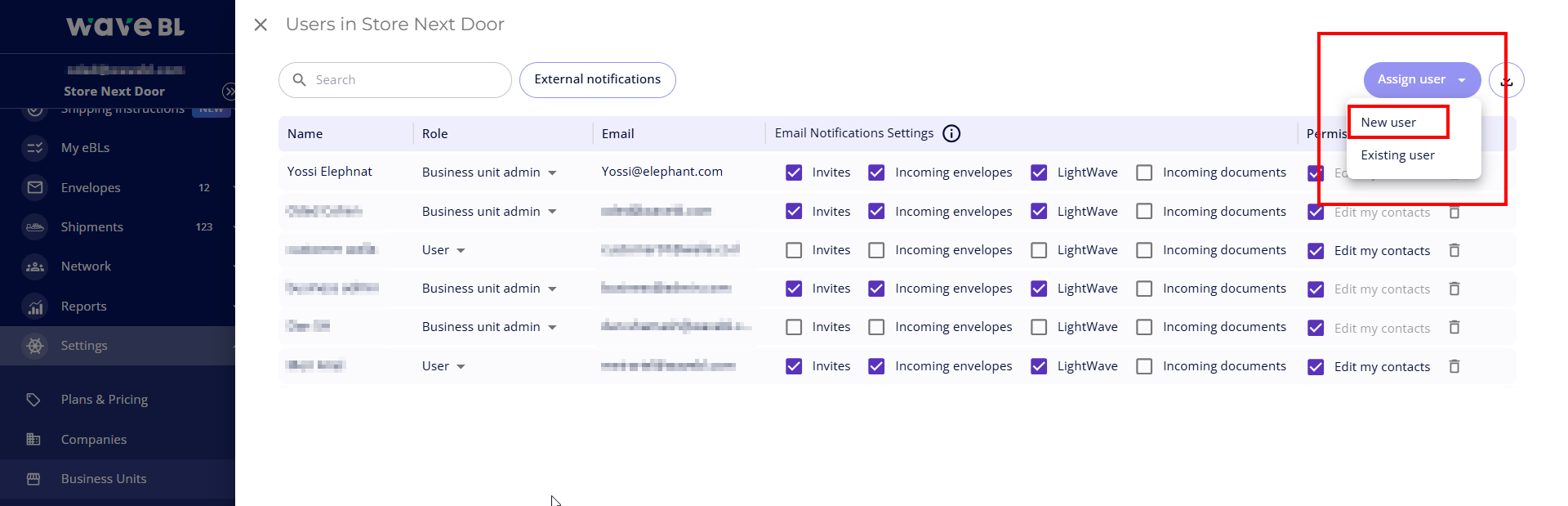Open role dropdown for Yossi Elephnat
Viewport: 1568px width, 506px height.
(489, 172)
